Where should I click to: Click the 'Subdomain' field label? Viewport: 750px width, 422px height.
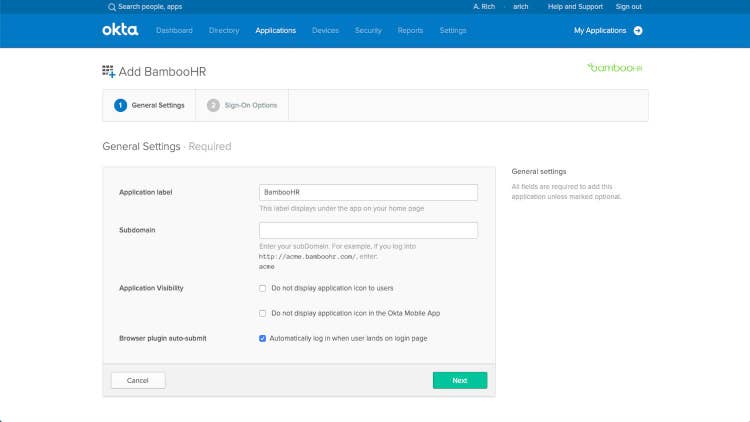click(137, 230)
